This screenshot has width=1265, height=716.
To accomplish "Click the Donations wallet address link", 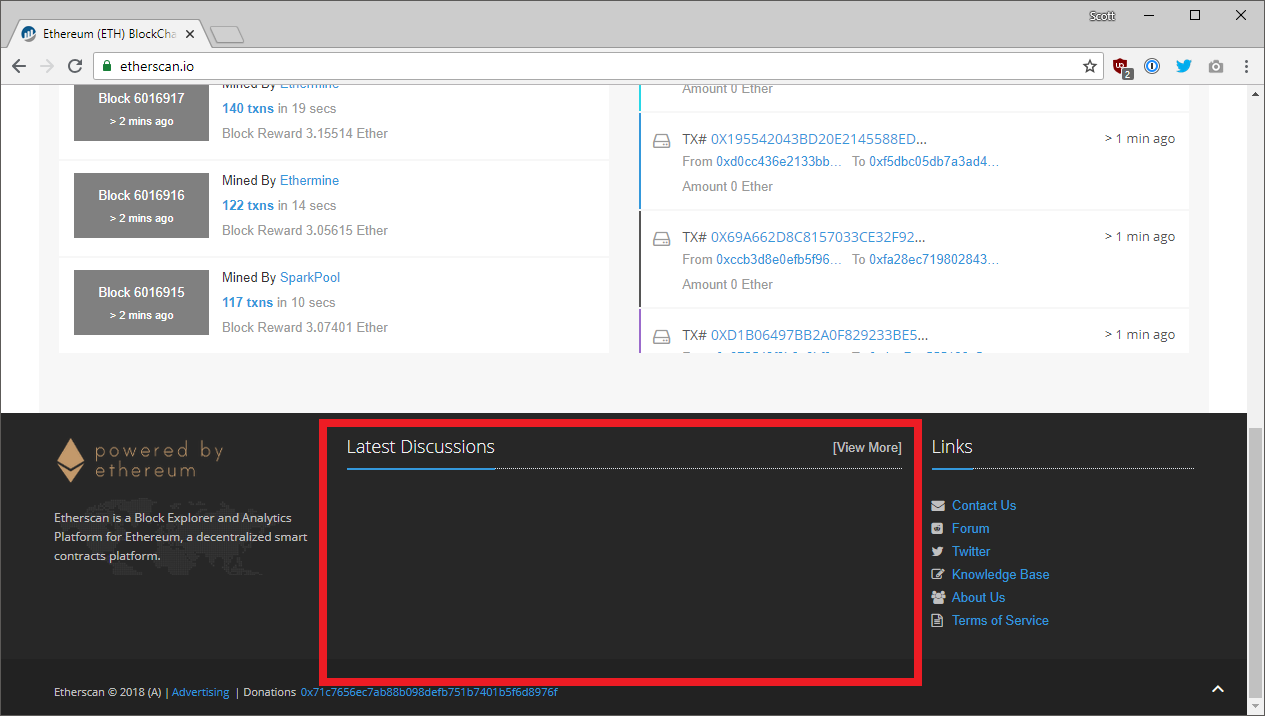I will pos(428,691).
